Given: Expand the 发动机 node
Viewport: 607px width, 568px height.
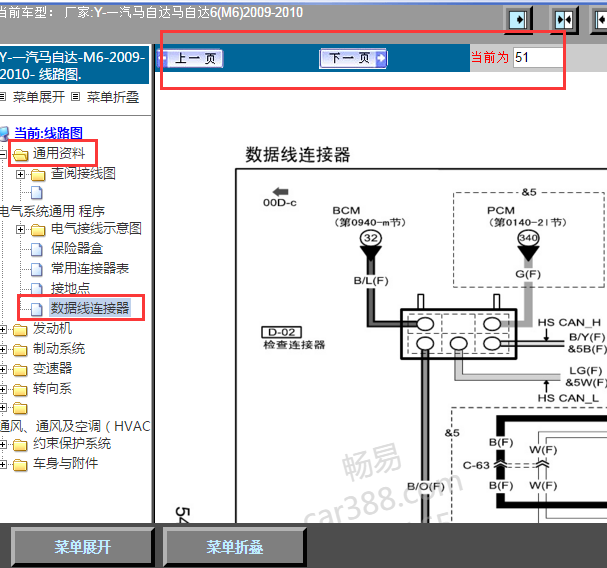Looking at the screenshot, I should point(3,329).
